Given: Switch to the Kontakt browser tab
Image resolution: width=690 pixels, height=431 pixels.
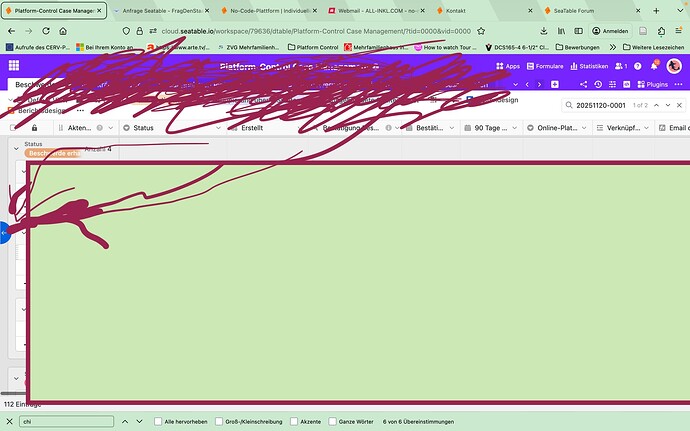Looking at the screenshot, I should click(484, 11).
